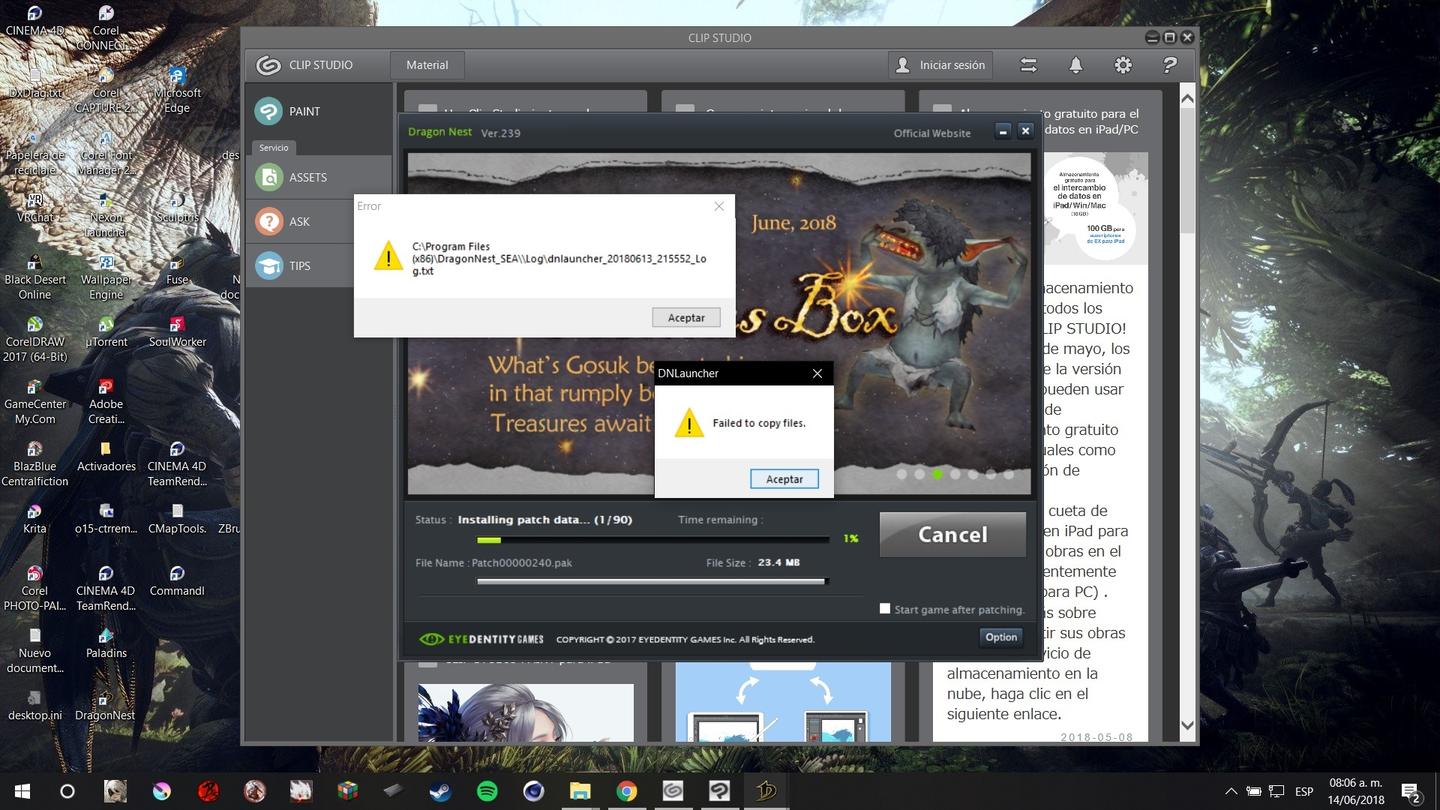The height and width of the screenshot is (810, 1440).
Task: Select the last banner carousel dot
Action: (x=1009, y=474)
